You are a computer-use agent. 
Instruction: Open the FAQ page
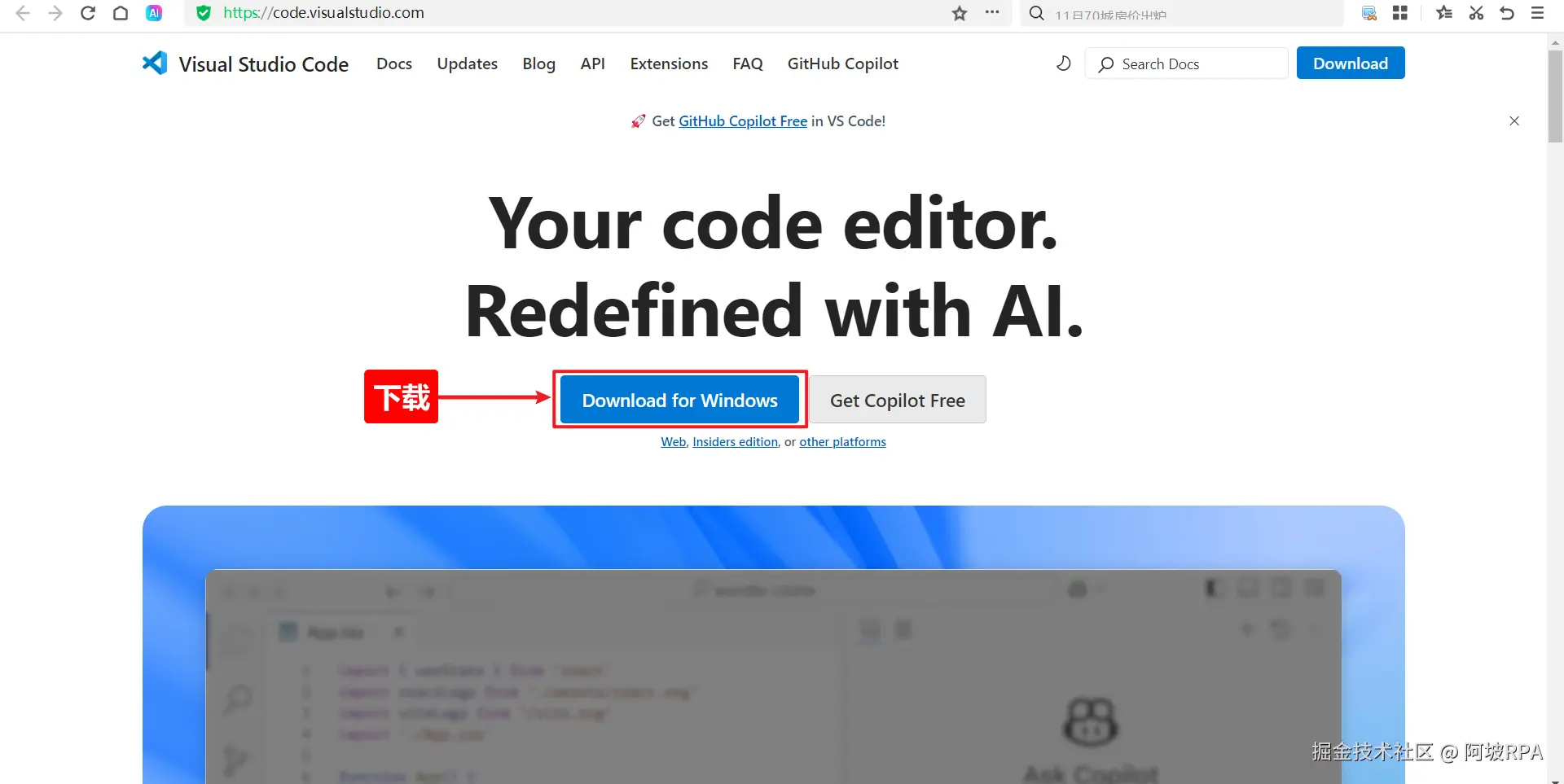748,64
